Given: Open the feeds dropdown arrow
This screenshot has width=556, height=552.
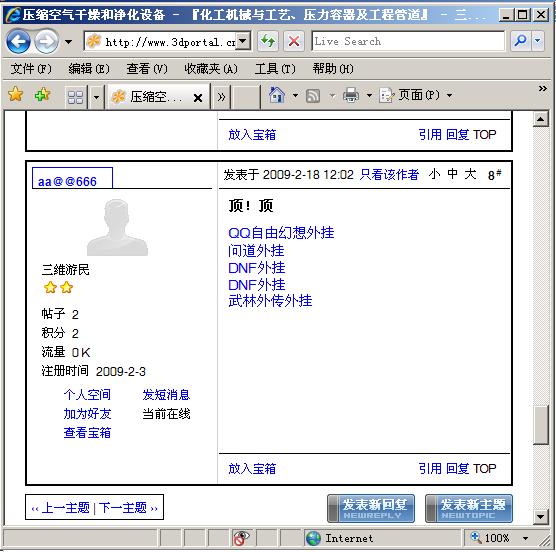Looking at the screenshot, I should (x=332, y=95).
